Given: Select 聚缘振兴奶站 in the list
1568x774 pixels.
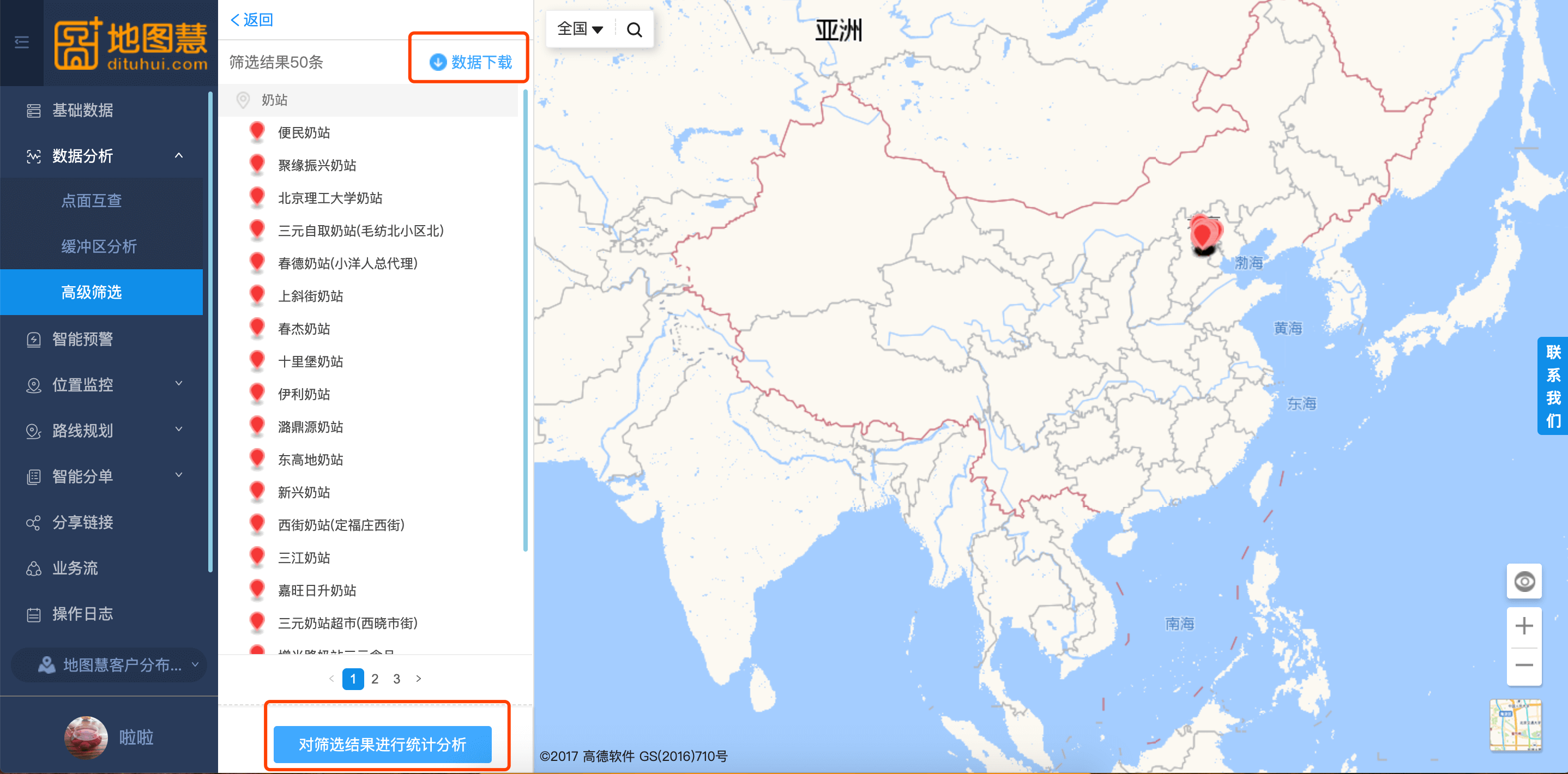Looking at the screenshot, I should pyautogui.click(x=317, y=165).
